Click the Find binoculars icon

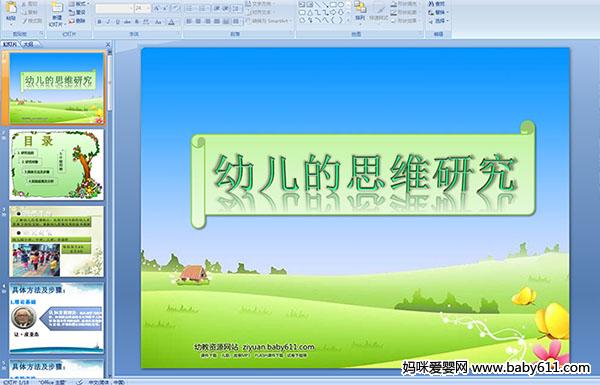(x=437, y=4)
